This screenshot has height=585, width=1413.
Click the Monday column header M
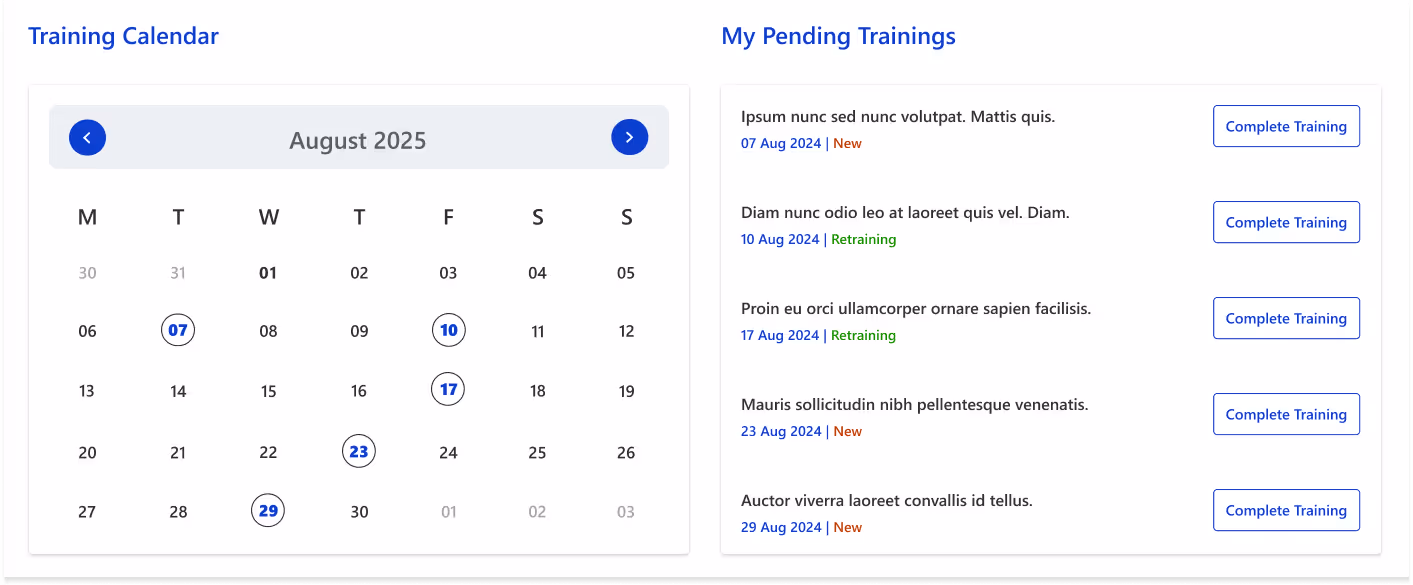tap(87, 217)
